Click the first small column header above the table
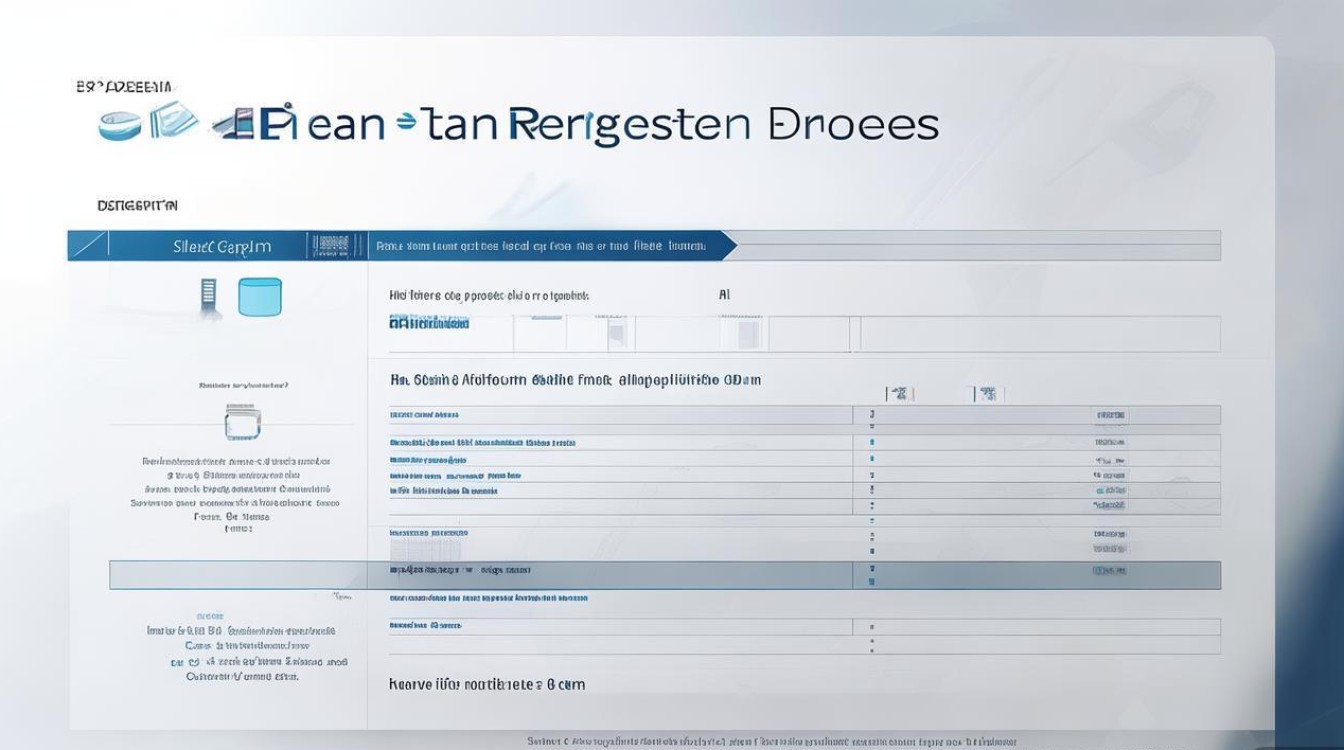The image size is (1344, 750). click(898, 394)
